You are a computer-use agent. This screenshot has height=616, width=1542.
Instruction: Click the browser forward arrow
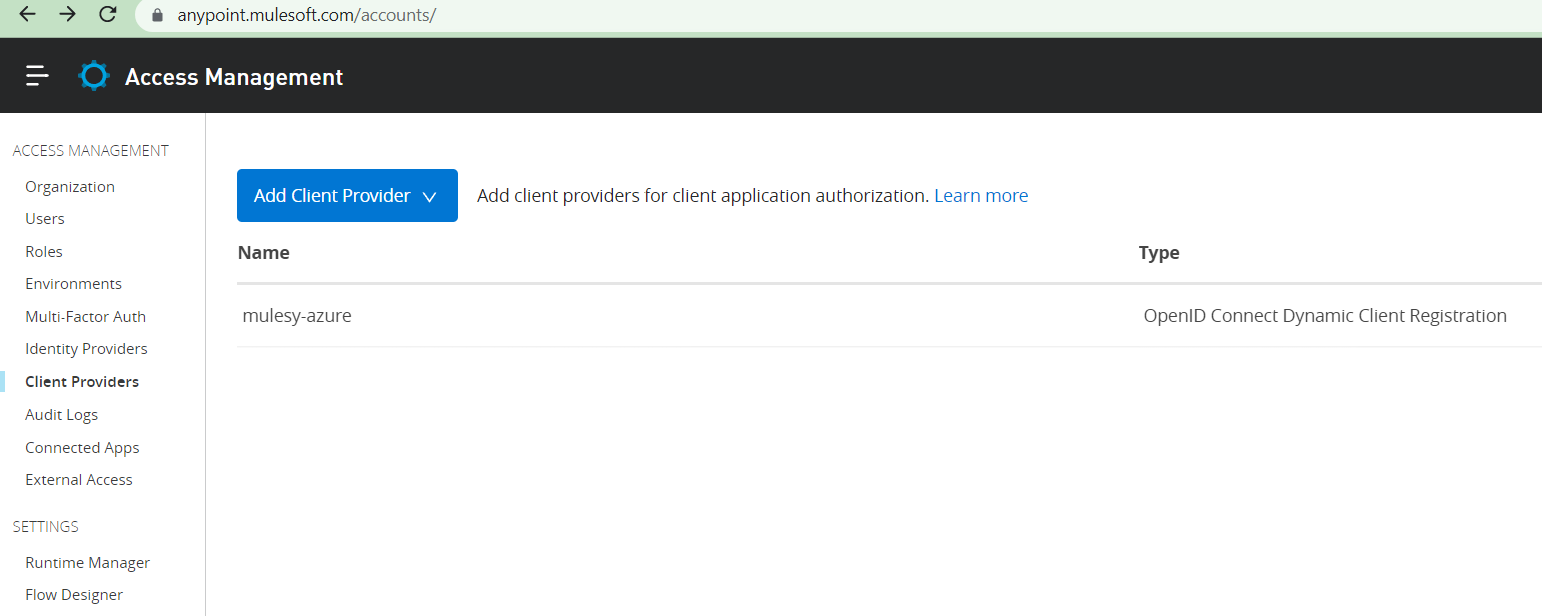67,14
